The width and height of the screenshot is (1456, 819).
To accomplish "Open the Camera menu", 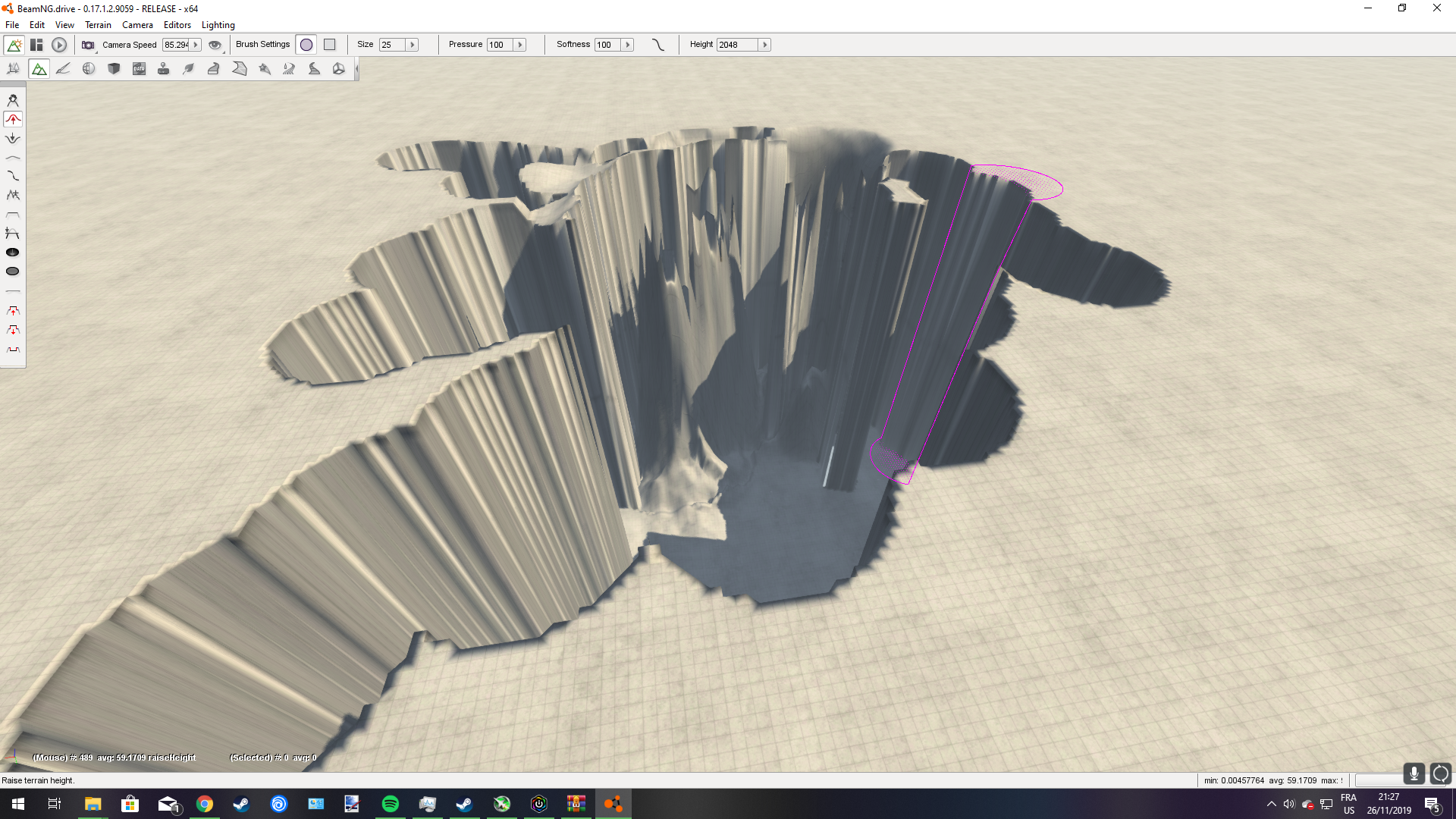I will pos(137,25).
